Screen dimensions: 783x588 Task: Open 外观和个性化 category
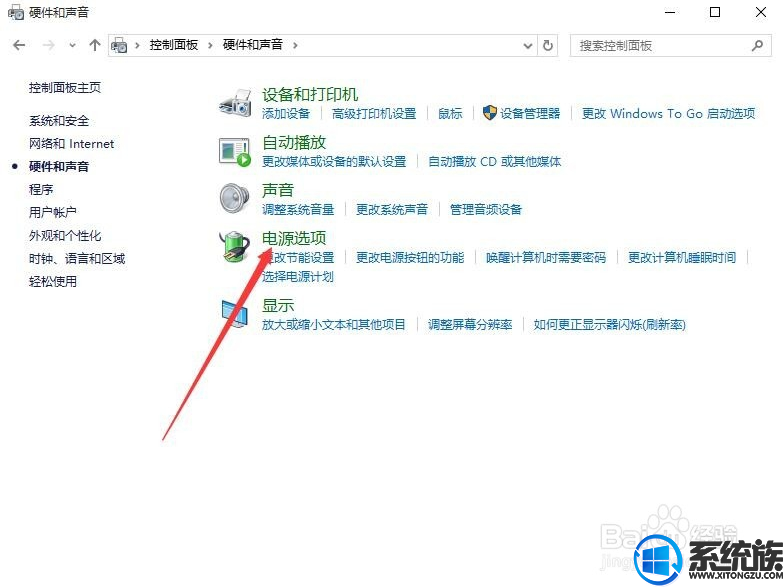(65, 236)
